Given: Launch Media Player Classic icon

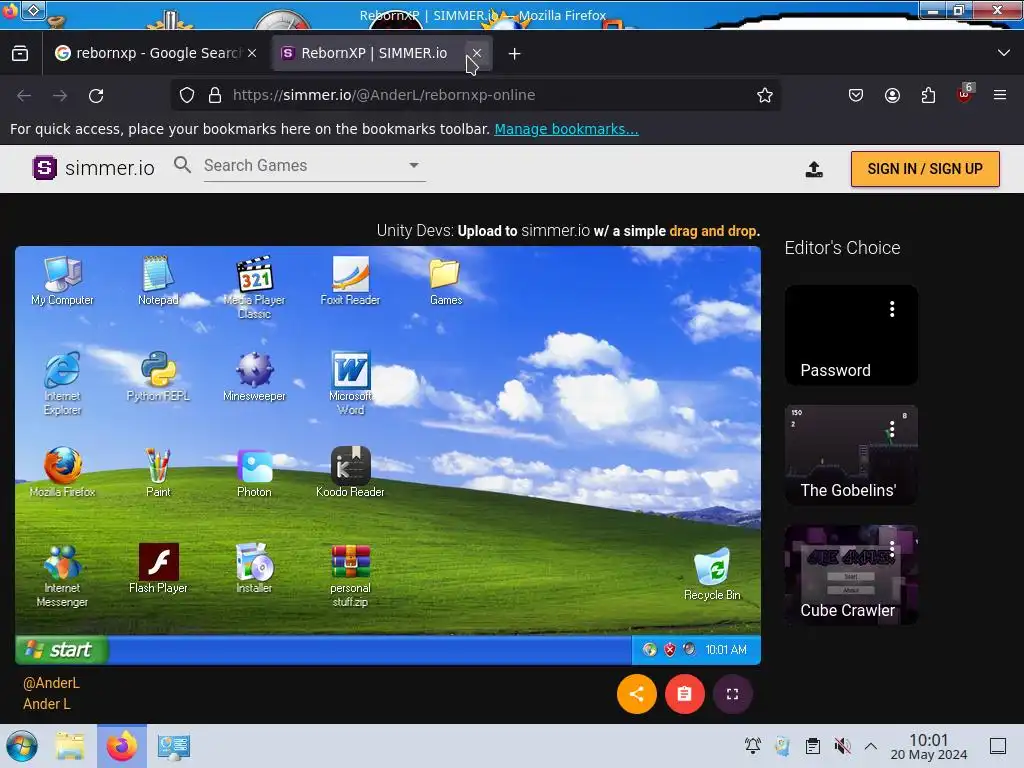Looking at the screenshot, I should pos(254,287).
